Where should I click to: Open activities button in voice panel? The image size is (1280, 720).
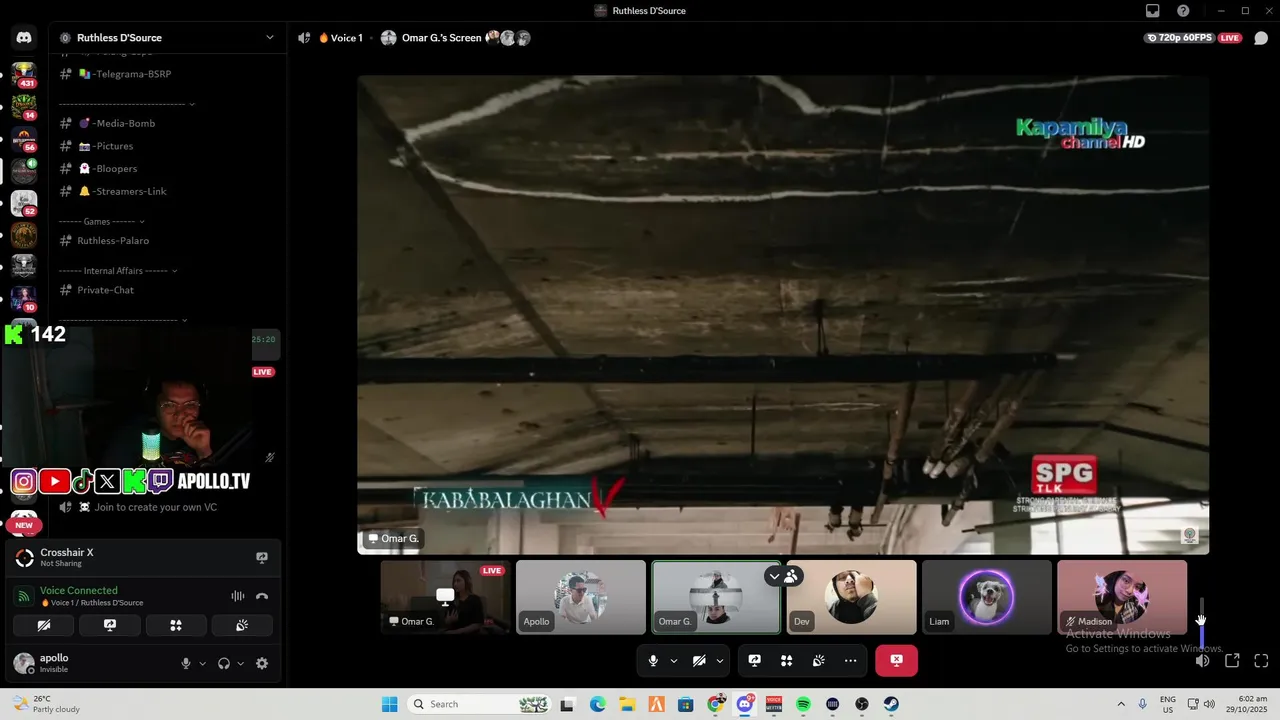click(x=176, y=625)
